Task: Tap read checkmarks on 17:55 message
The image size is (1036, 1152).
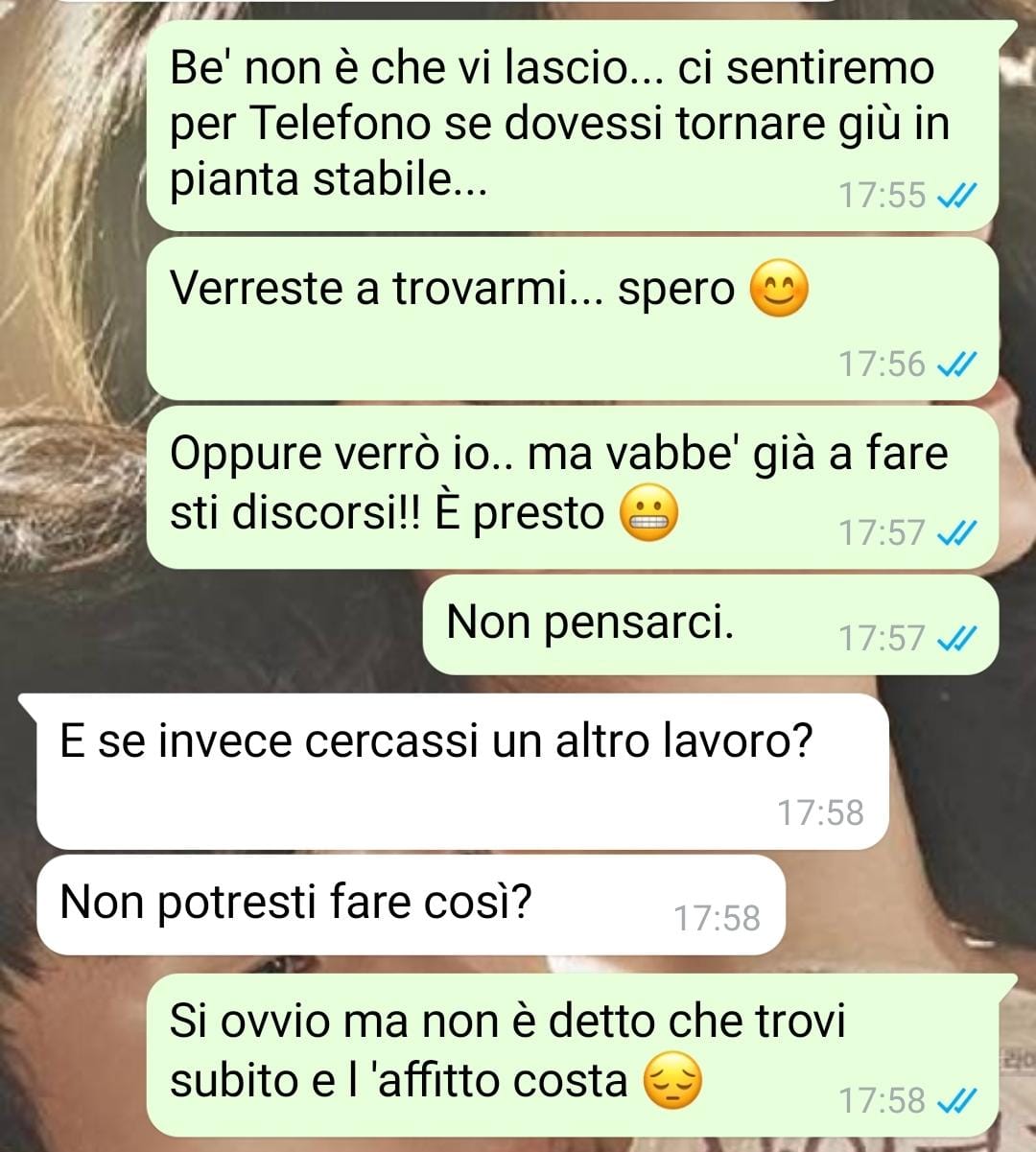Action: [956, 196]
